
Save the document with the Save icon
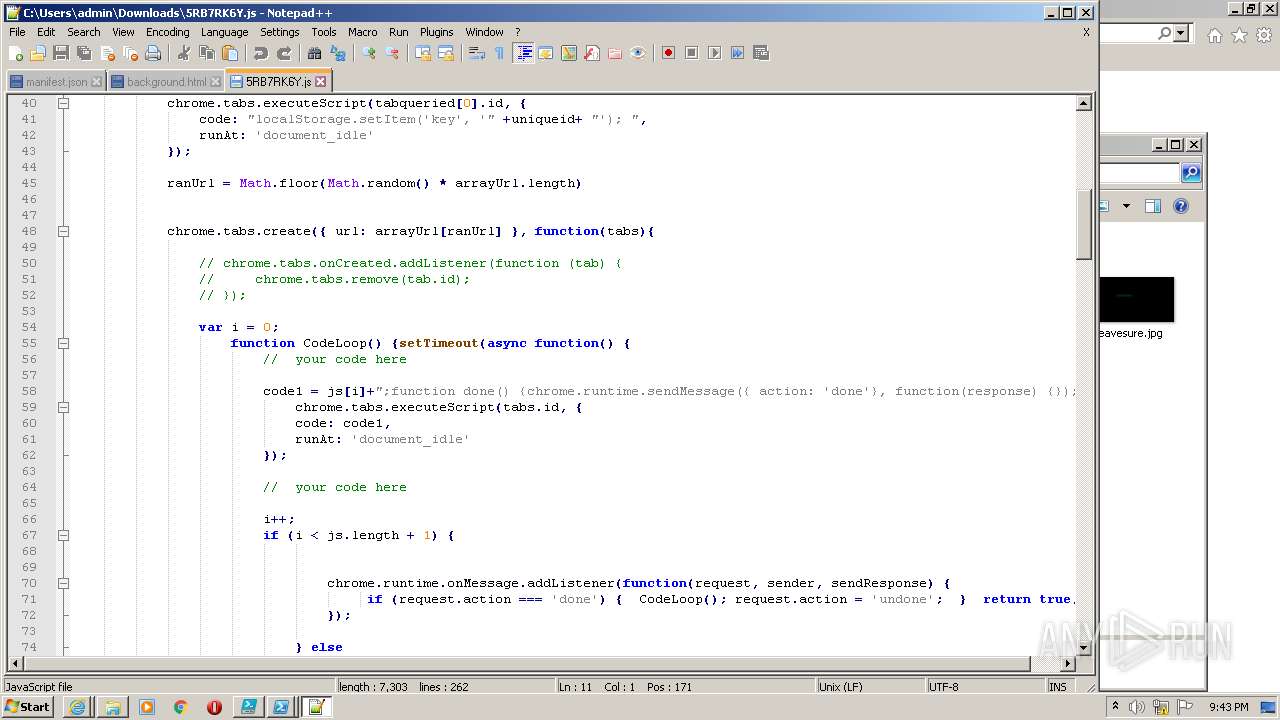(61, 53)
